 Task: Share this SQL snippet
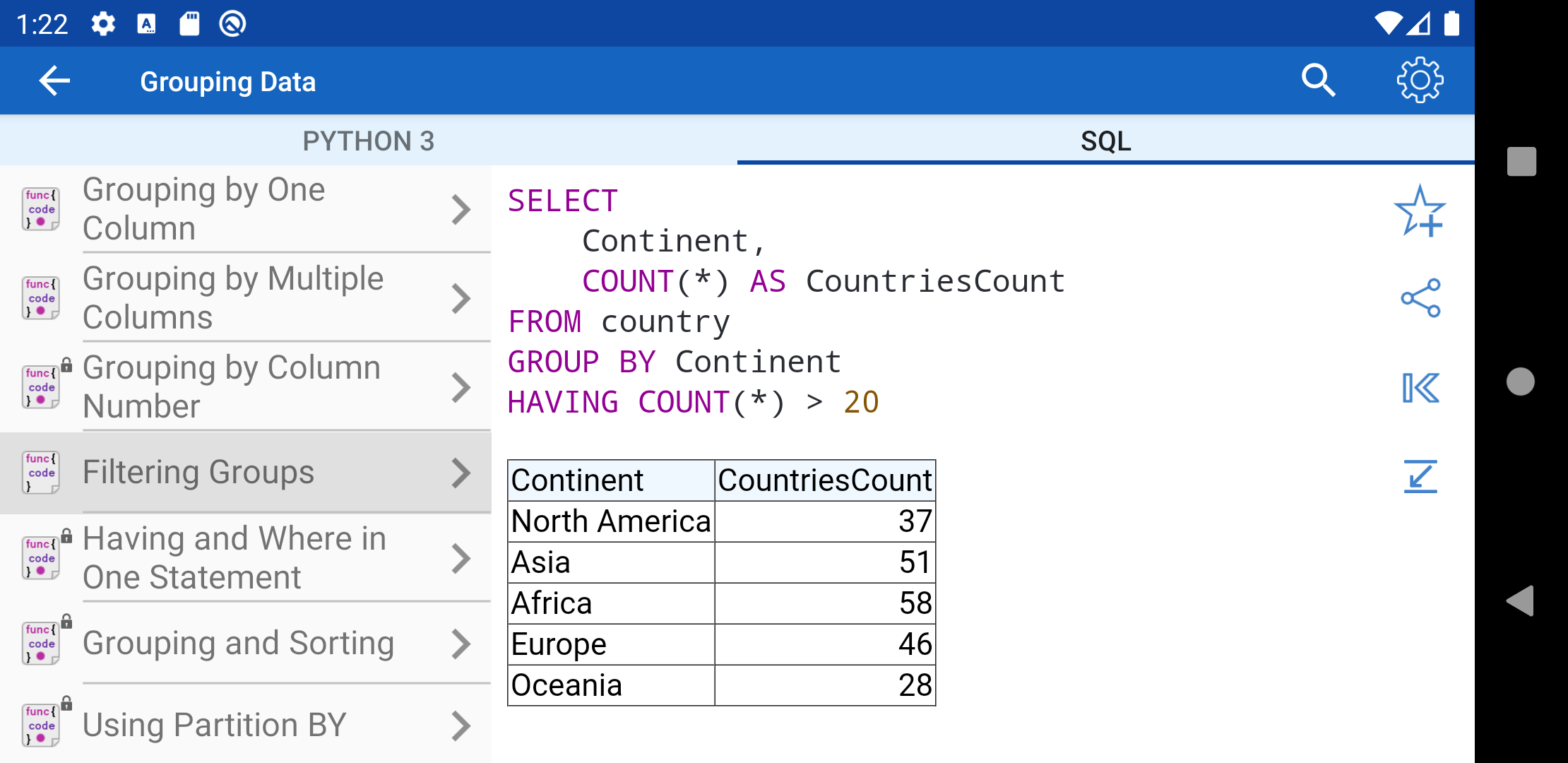1420,298
